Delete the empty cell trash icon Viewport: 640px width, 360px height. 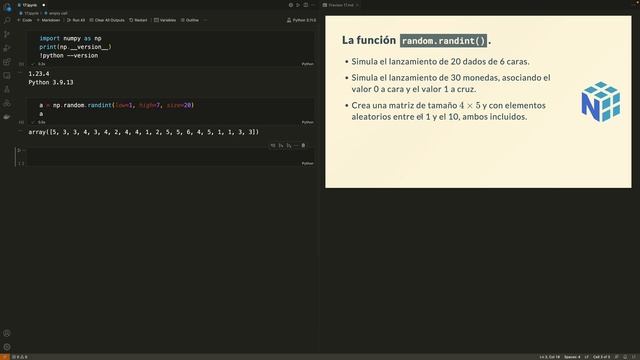coord(303,146)
